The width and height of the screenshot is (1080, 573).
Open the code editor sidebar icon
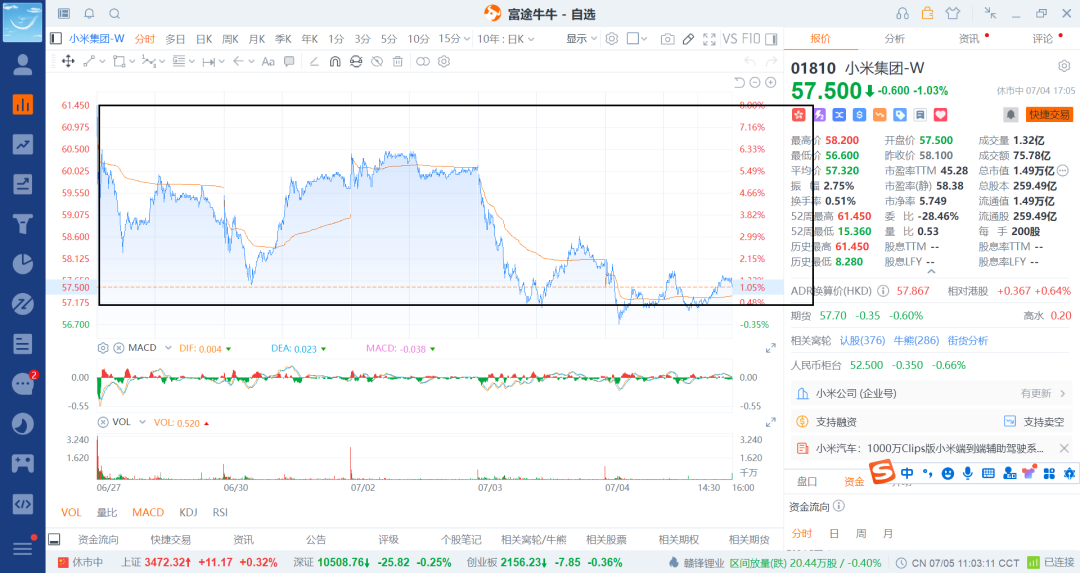tap(23, 503)
